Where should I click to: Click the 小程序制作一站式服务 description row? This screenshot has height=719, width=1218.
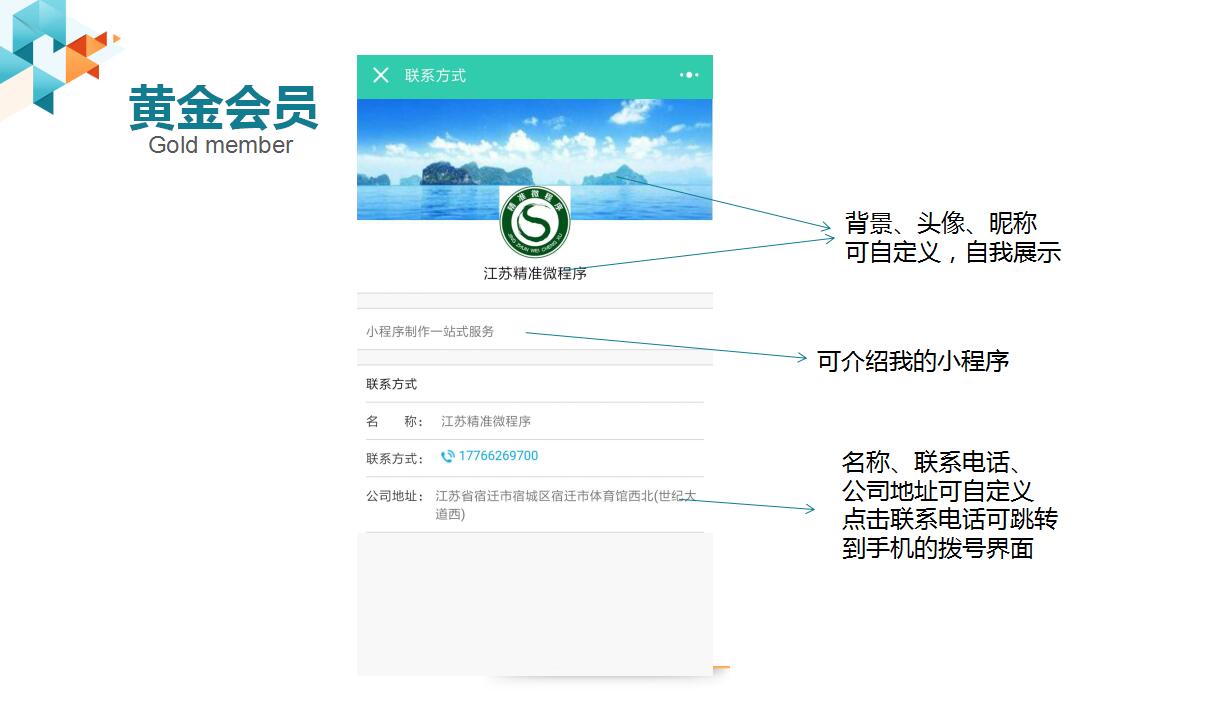point(430,331)
